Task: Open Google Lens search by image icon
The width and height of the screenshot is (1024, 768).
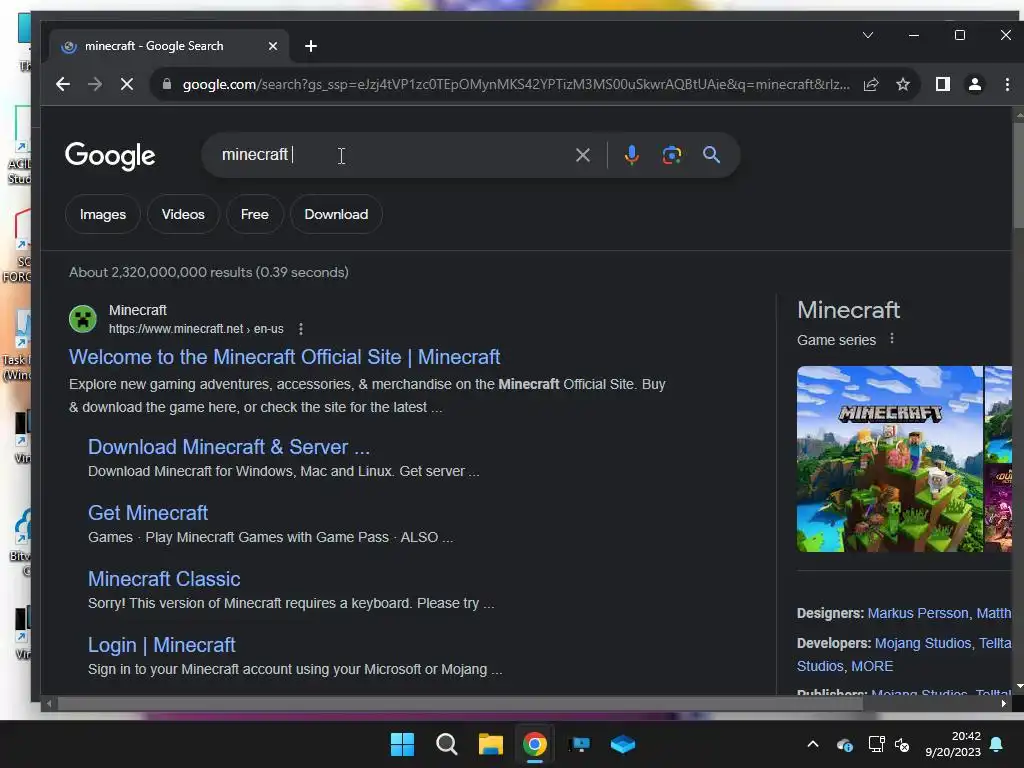Action: click(x=671, y=155)
